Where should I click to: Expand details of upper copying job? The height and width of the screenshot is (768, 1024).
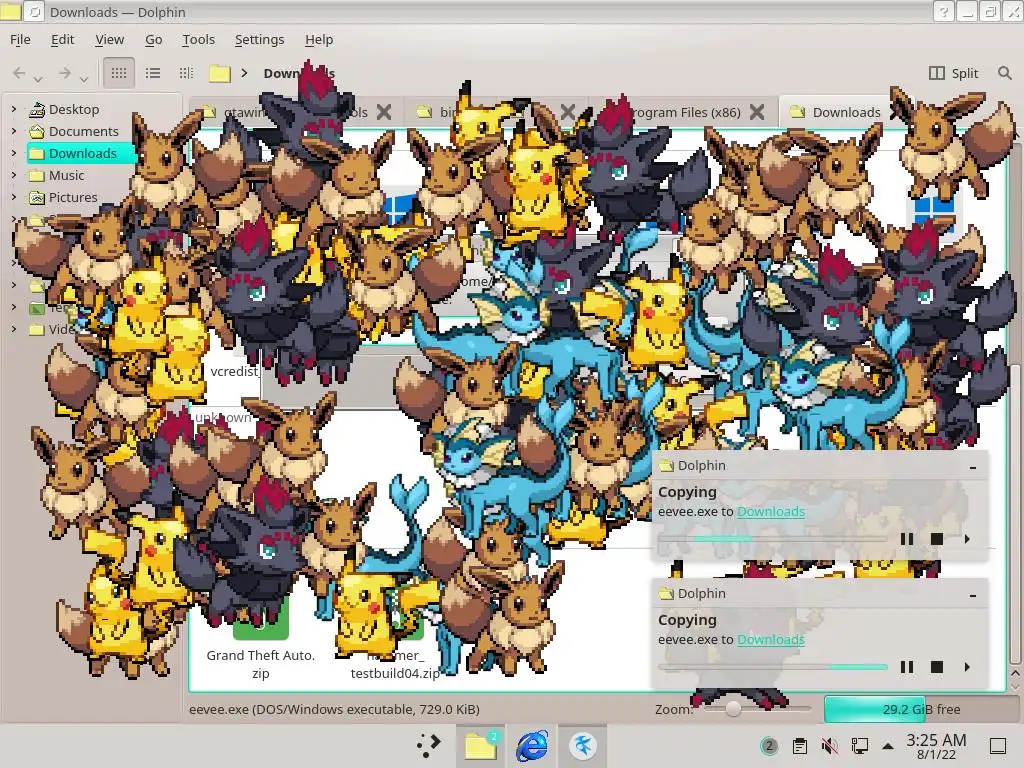point(967,539)
